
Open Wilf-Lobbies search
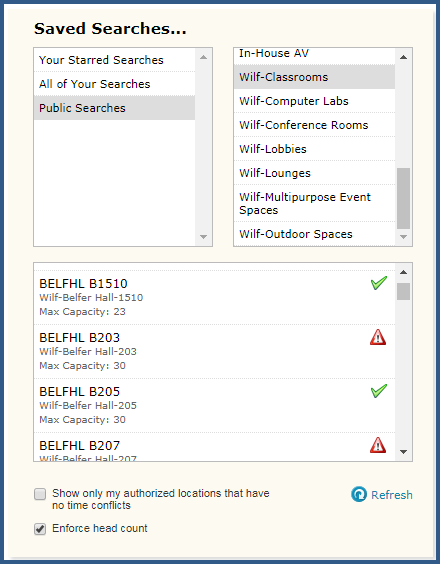click(x=314, y=149)
